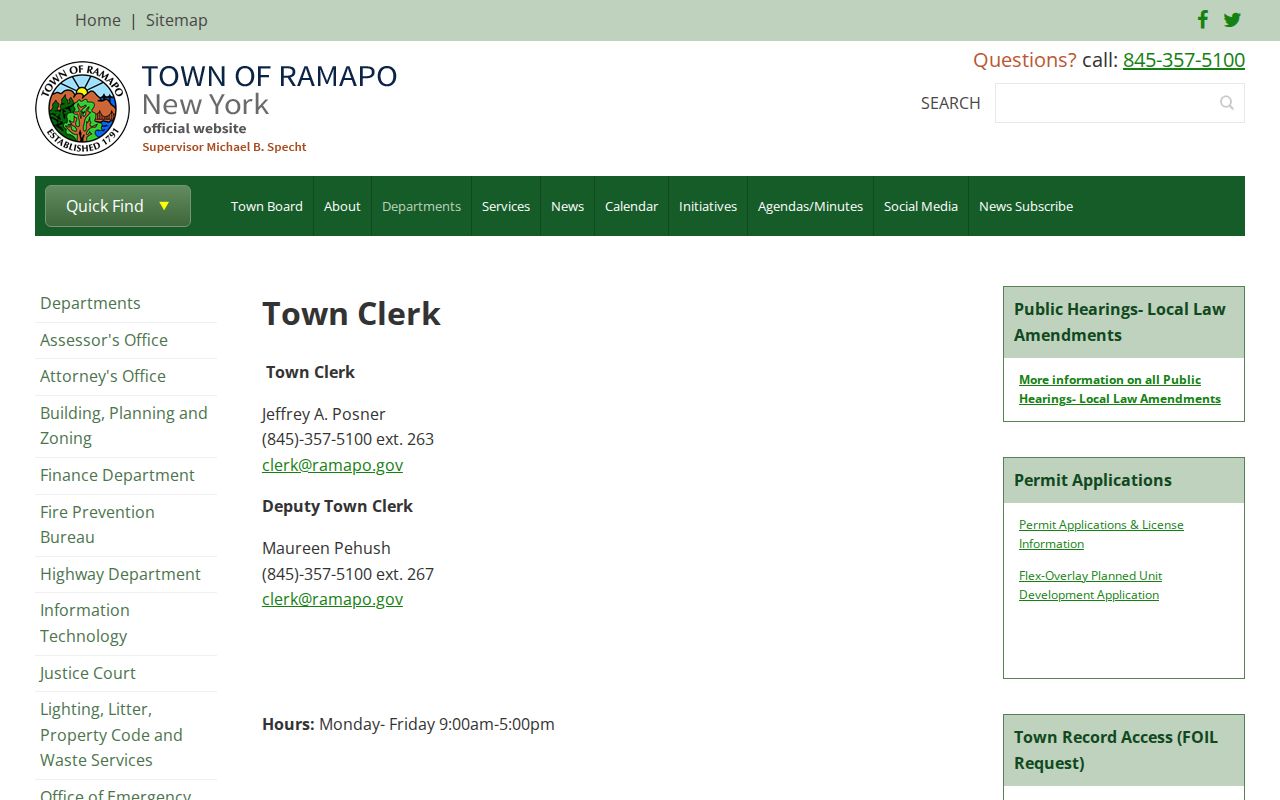
Task: Go to the Home link
Action: (98, 20)
